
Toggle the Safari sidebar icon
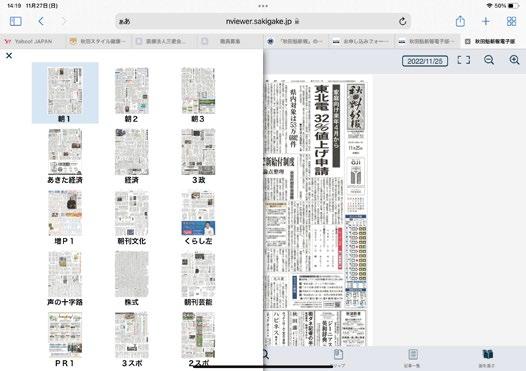(16, 21)
